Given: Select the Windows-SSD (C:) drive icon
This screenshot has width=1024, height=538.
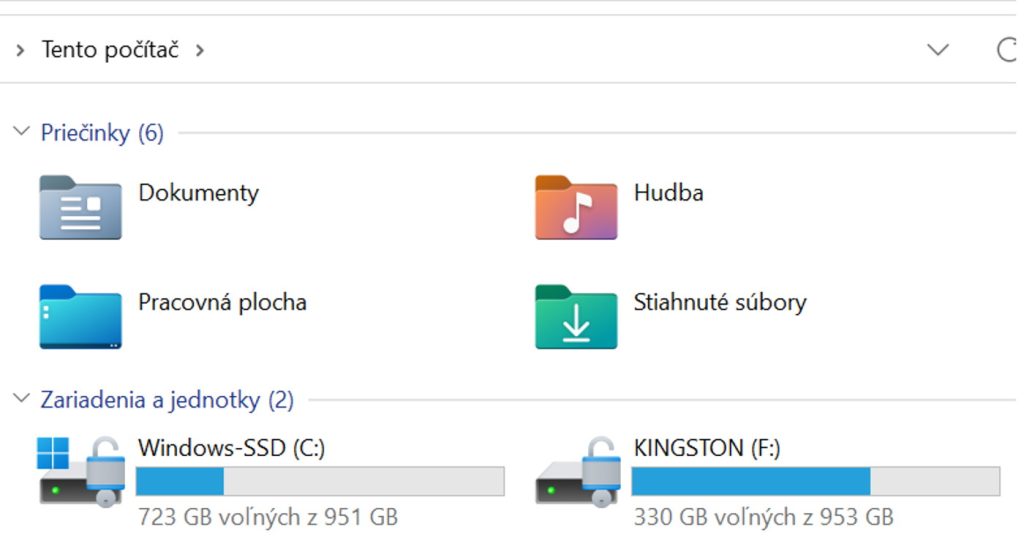Looking at the screenshot, I should click(x=80, y=471).
